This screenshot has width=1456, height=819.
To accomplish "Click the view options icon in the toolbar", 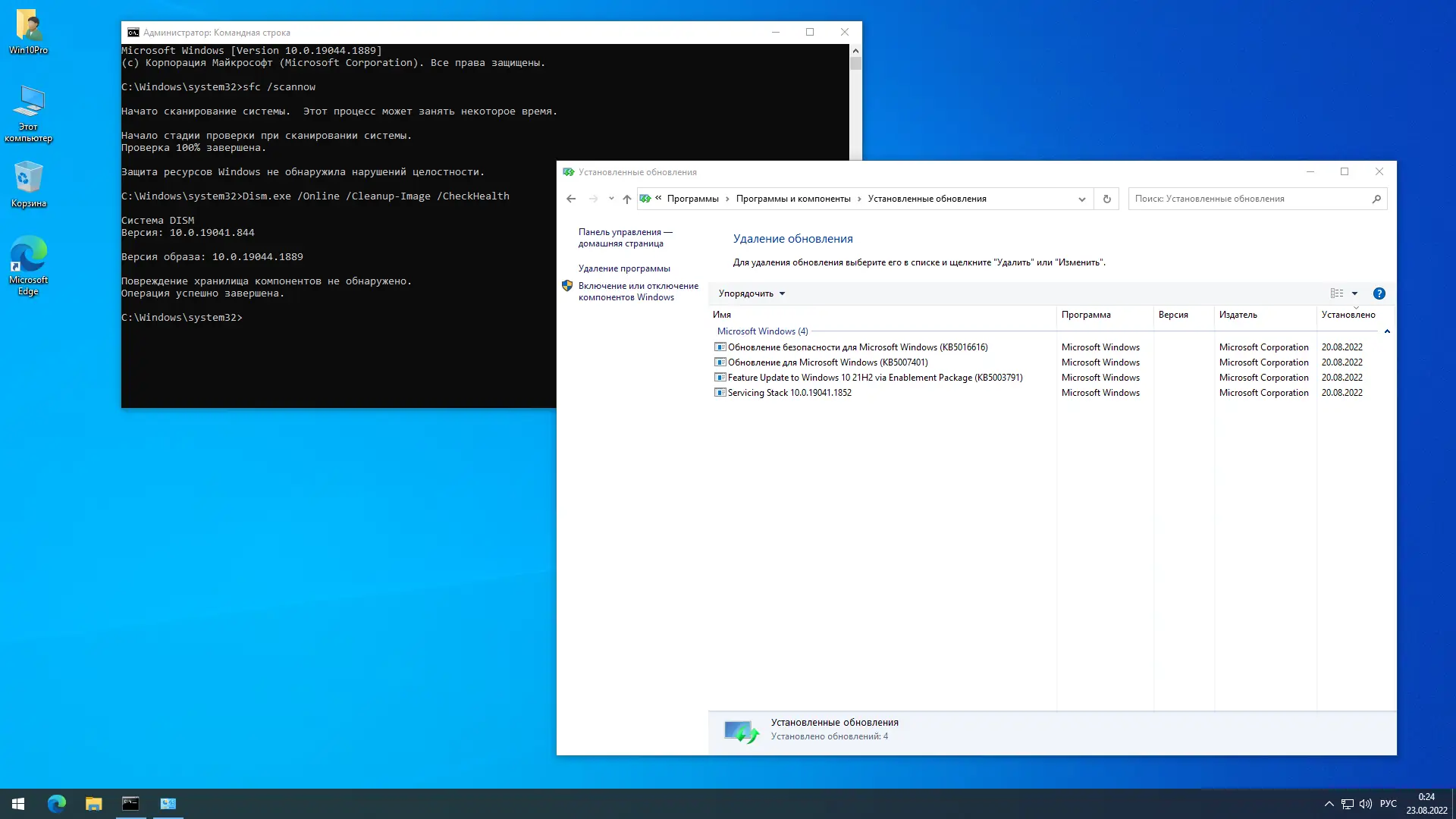I will coord(1336,293).
